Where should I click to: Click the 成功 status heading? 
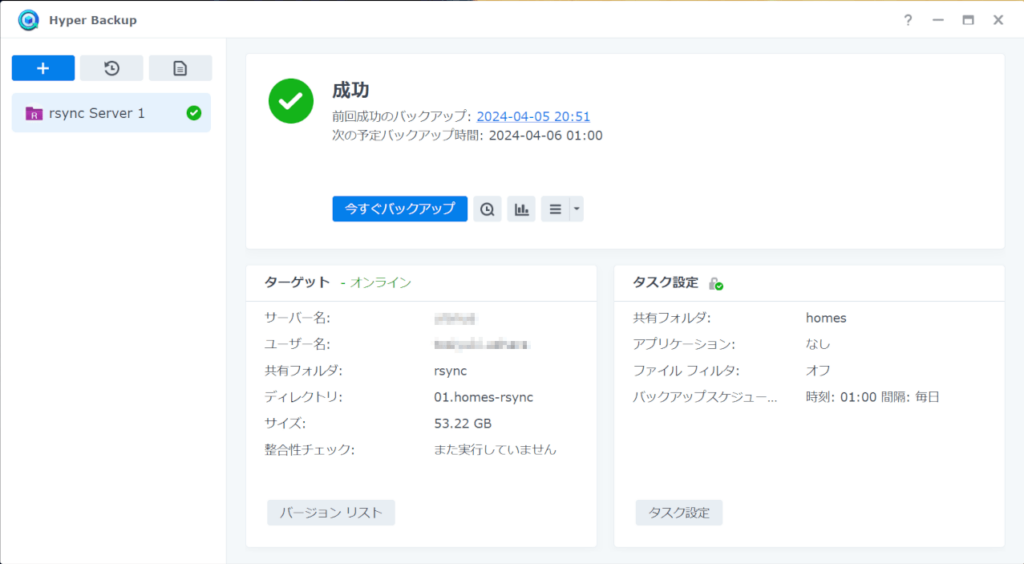pos(351,90)
